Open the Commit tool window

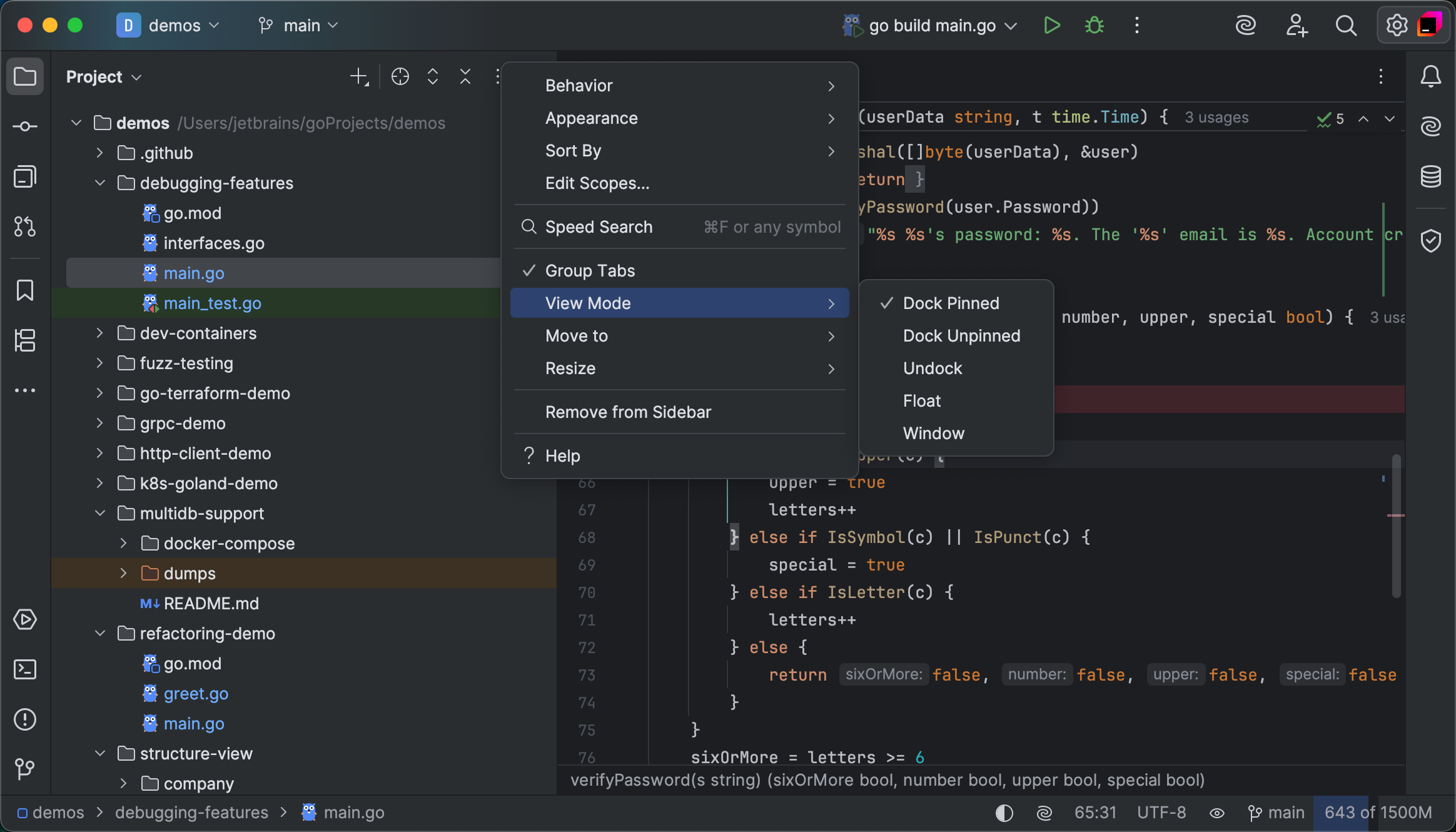click(25, 126)
